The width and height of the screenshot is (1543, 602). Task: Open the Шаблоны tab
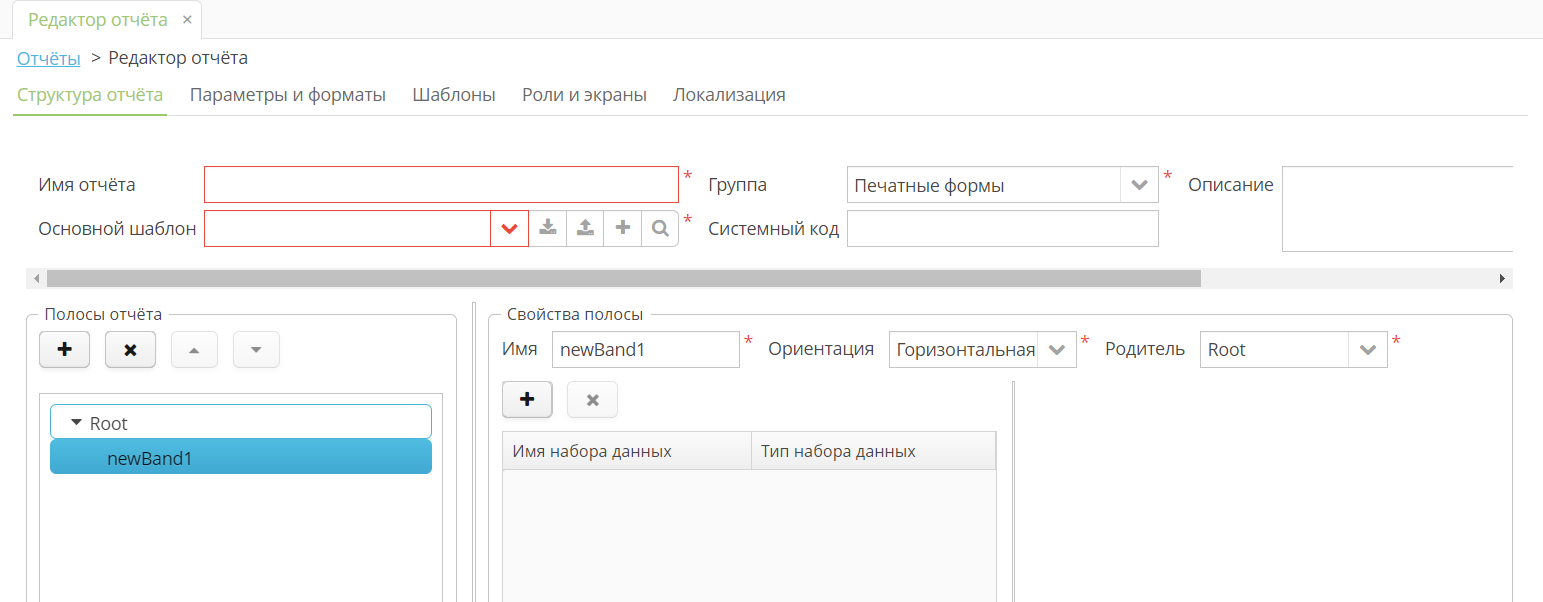(454, 95)
